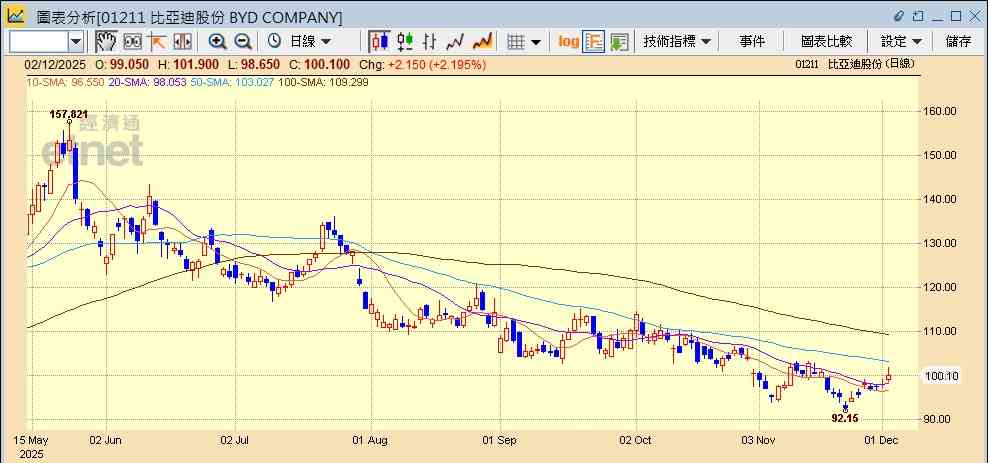Select the hand pan tool
Image resolution: width=990 pixels, height=463 pixels.
(x=106, y=41)
